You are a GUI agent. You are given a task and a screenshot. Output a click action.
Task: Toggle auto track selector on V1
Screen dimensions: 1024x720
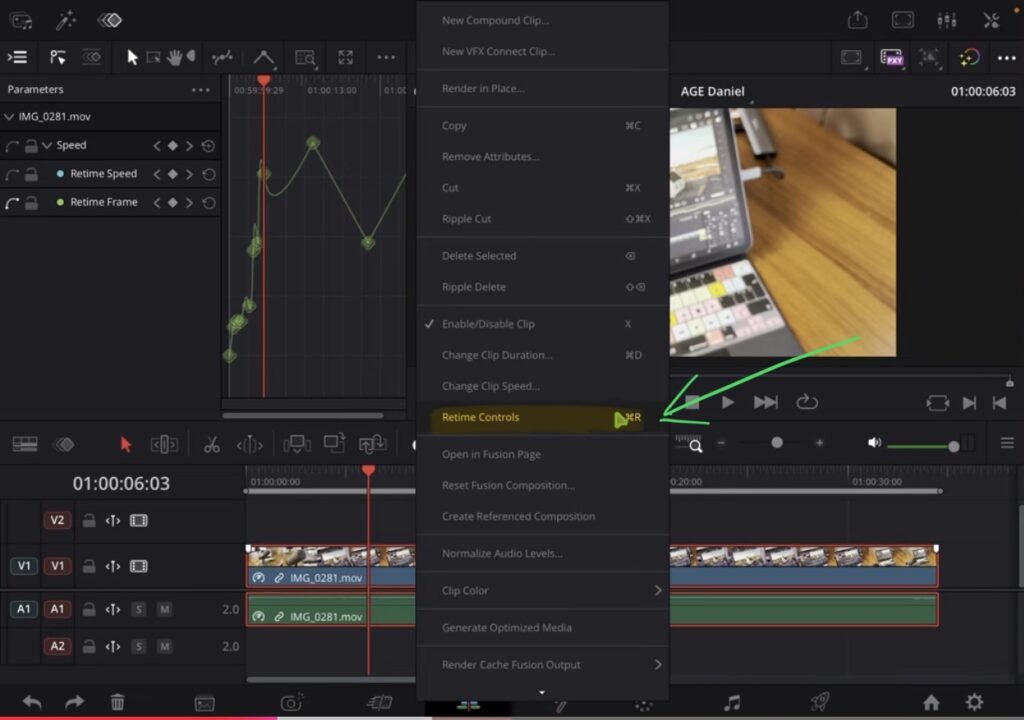pyautogui.click(x=113, y=566)
